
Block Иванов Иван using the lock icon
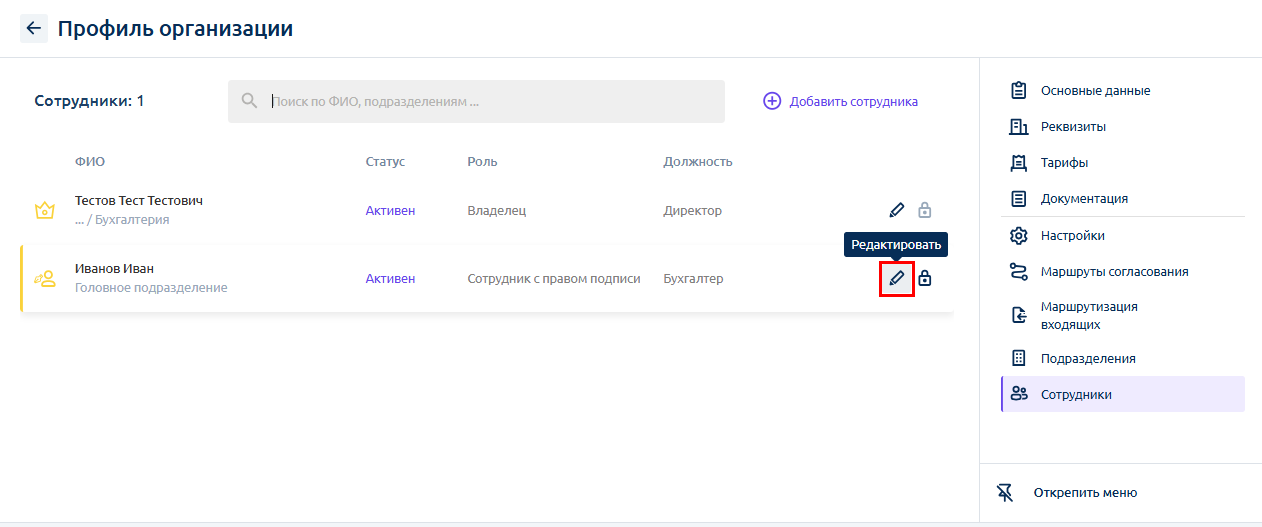click(x=925, y=278)
